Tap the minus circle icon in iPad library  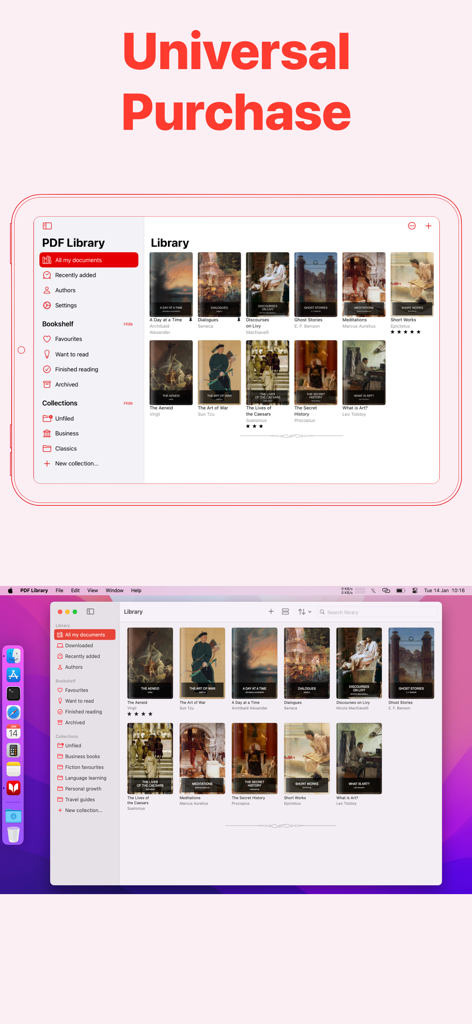411,226
